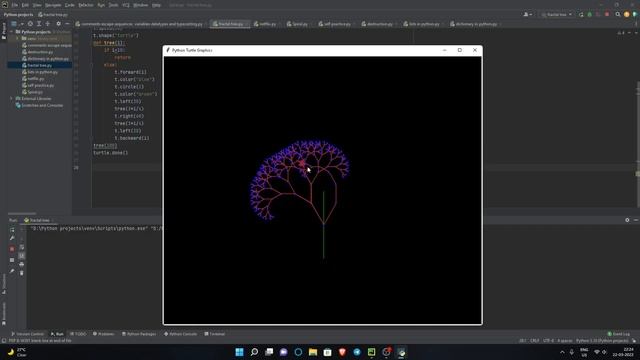Viewport: 640px width, 360px height.
Task: Click the Python interpreter status bar widget
Action: click(602, 340)
